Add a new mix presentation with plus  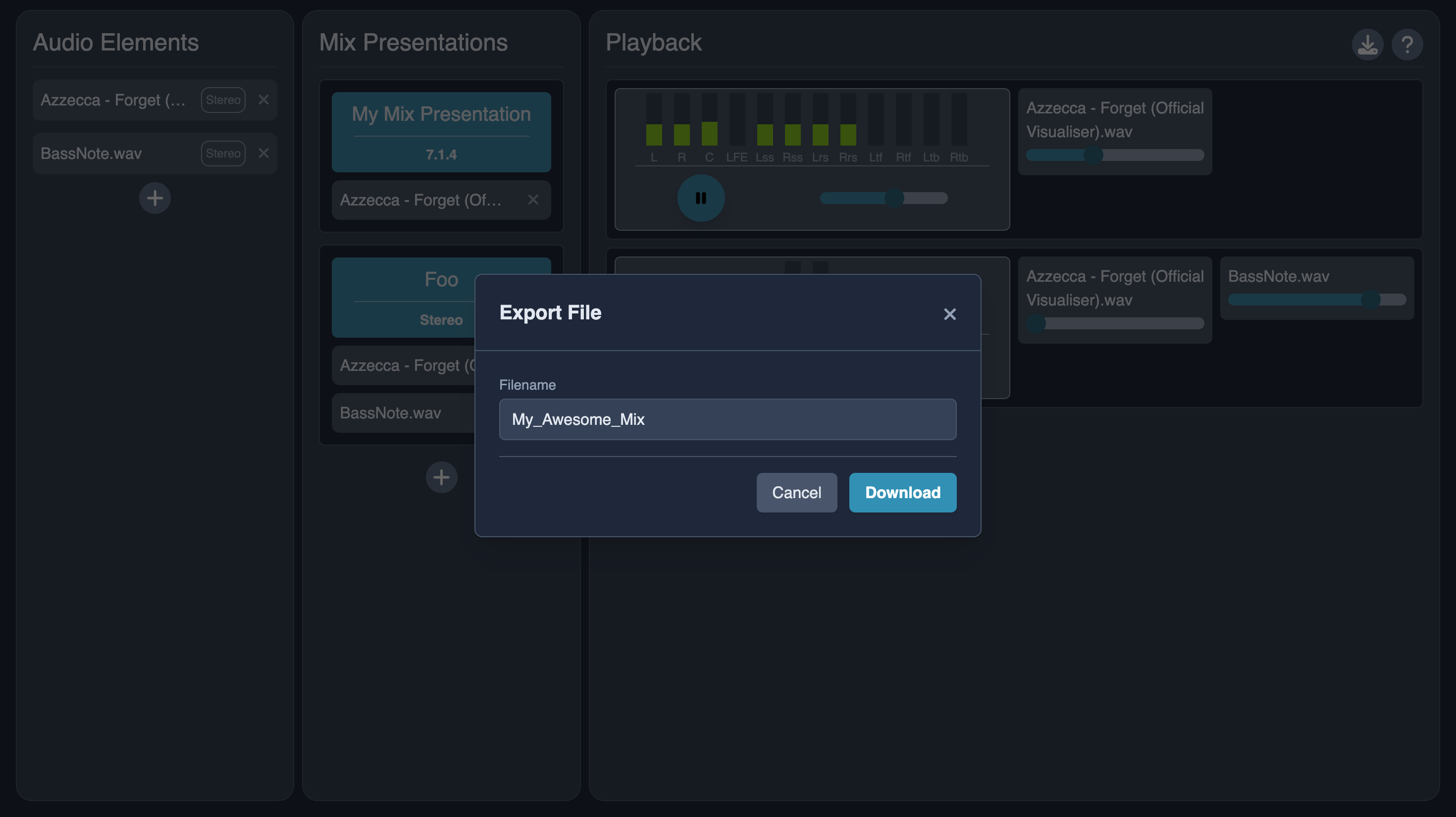pos(441,477)
